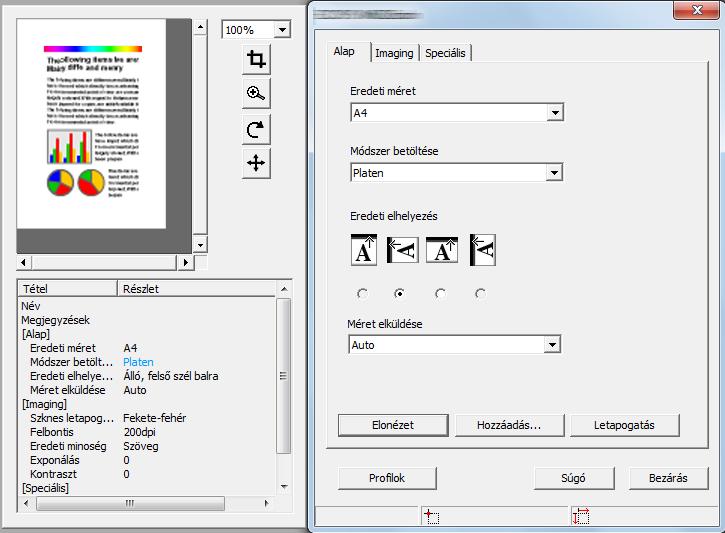The image size is (725, 533).
Task: Open the Eredeti méret A4 dropdown
Action: point(555,112)
